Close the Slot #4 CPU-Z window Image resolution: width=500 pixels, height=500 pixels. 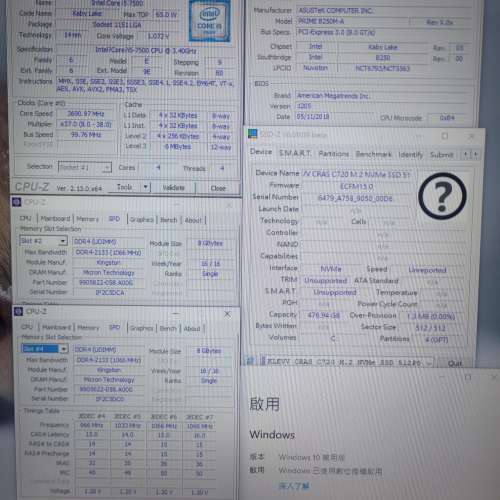pos(227,314)
